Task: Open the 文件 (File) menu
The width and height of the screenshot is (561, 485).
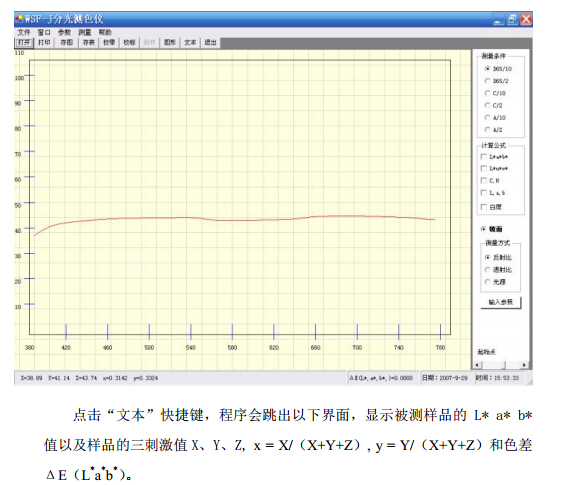Action: click(x=24, y=33)
